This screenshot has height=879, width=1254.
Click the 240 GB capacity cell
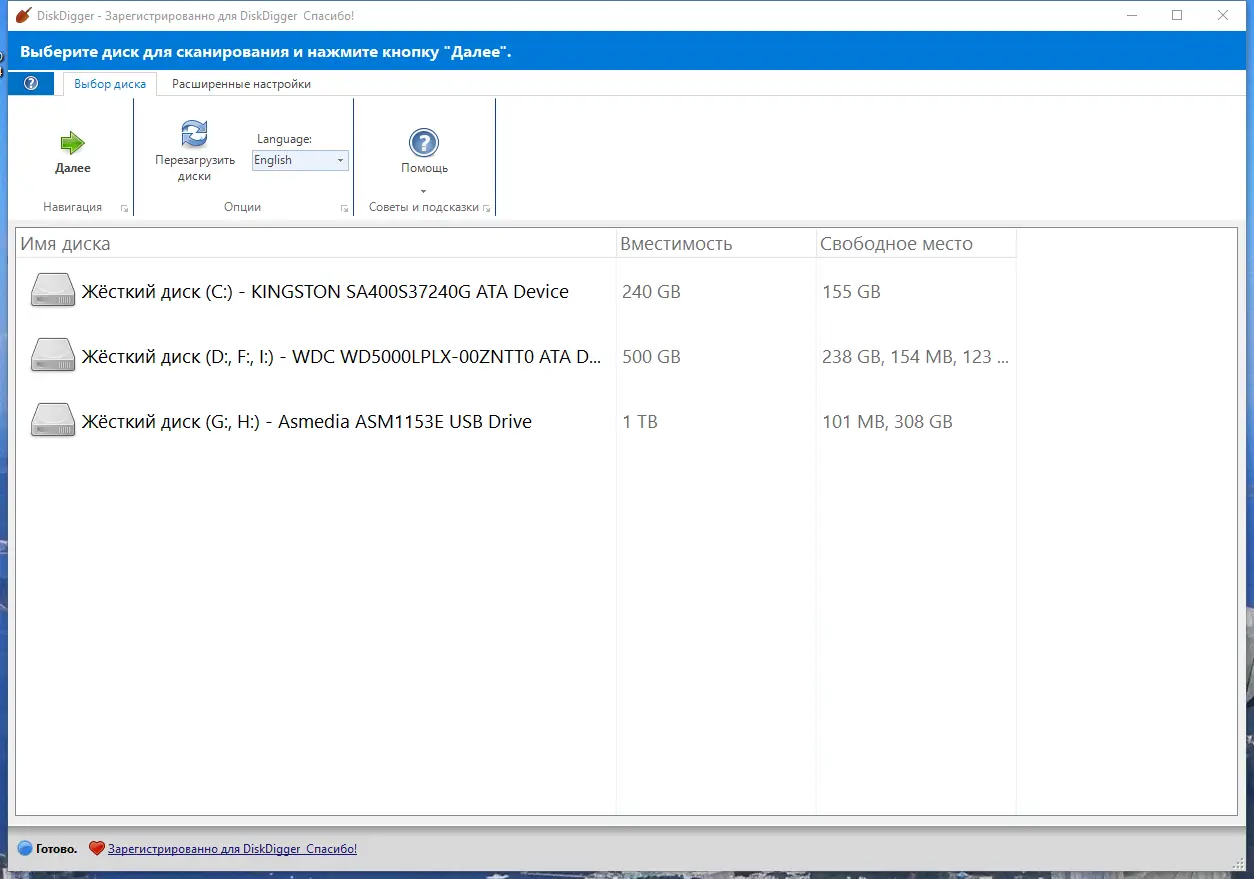pos(651,292)
